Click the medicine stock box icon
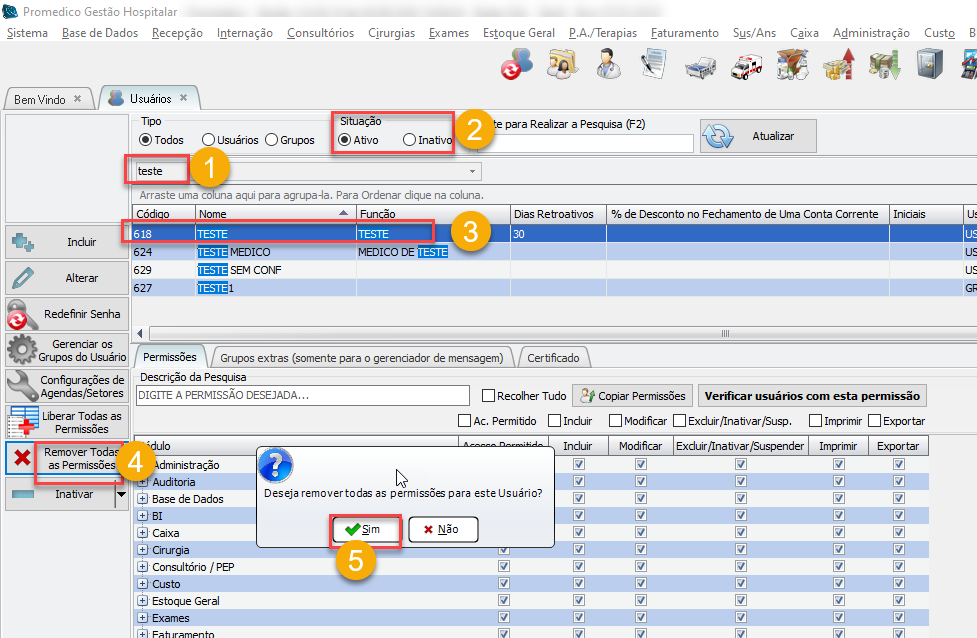977x638 pixels. [791, 66]
